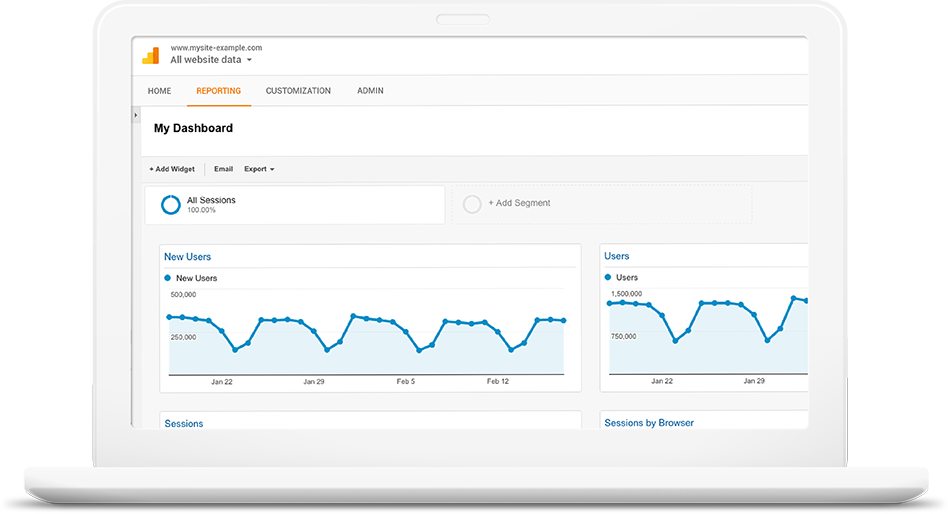Open the New Users widget title link
The width and height of the screenshot is (948, 514).
click(187, 257)
